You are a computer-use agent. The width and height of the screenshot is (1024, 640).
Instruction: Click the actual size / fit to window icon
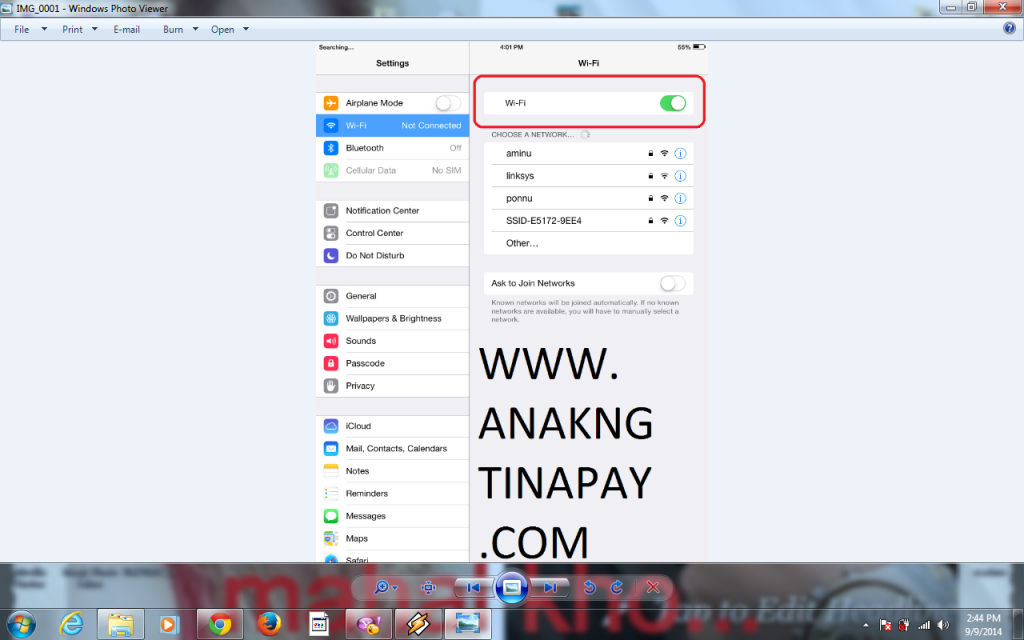[x=429, y=588]
